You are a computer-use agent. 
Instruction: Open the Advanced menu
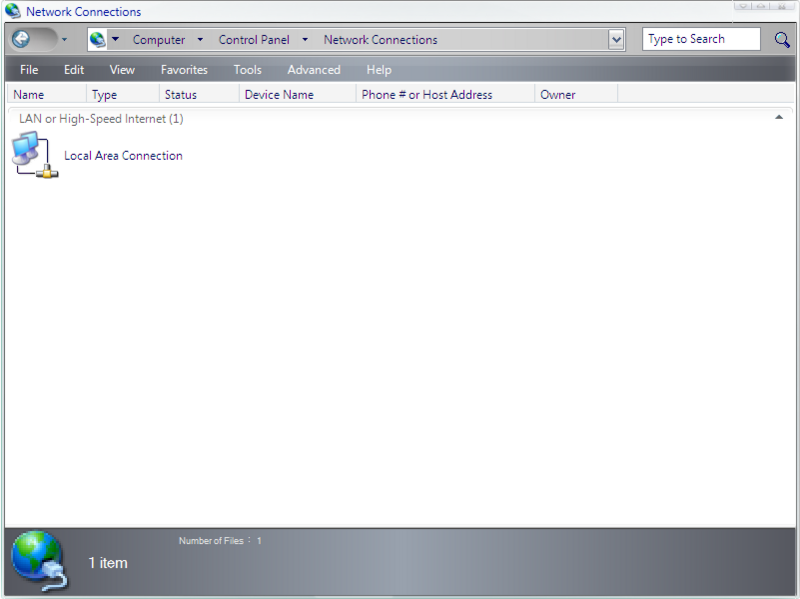tap(314, 70)
